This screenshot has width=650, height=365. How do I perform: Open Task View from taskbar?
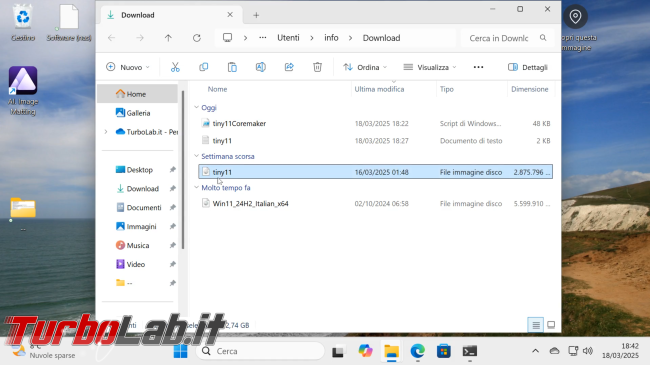[338, 351]
